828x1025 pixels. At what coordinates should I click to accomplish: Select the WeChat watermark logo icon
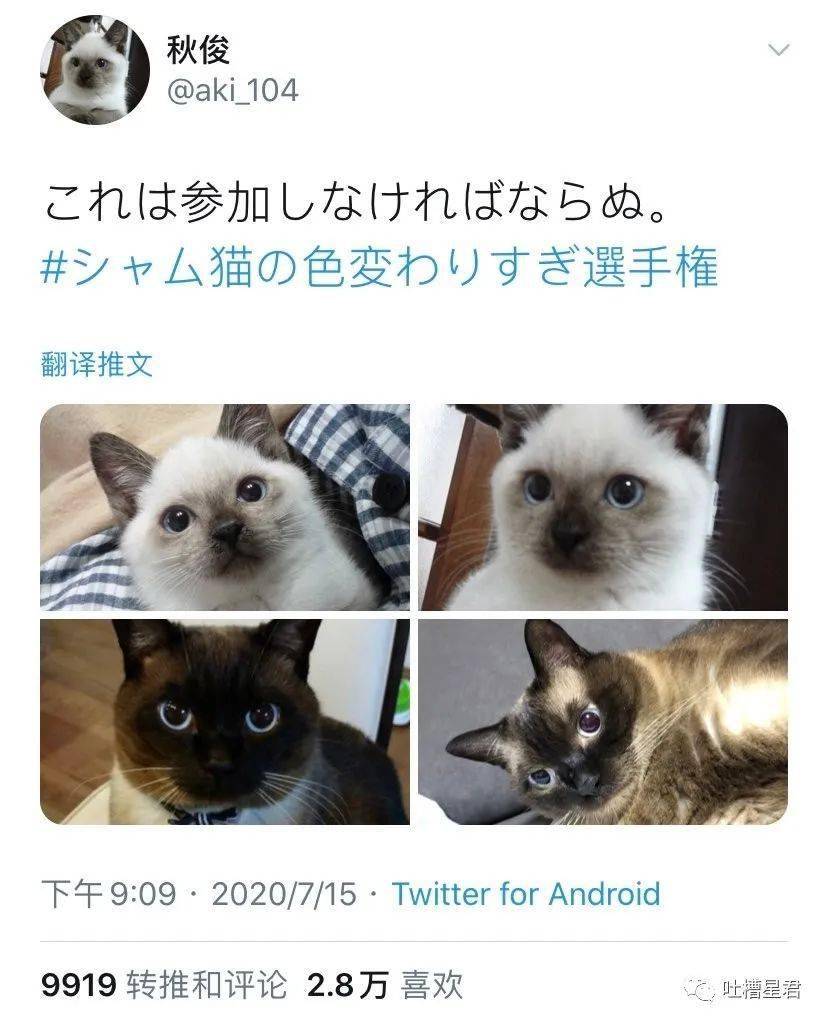coord(700,990)
